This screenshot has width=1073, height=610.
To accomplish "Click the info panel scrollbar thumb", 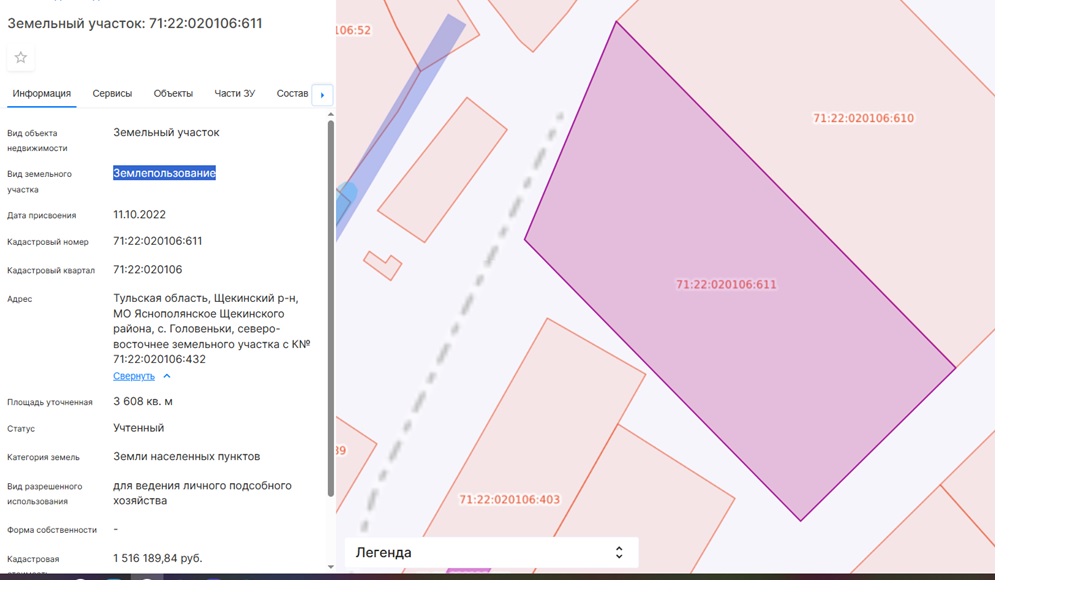I will [331, 308].
